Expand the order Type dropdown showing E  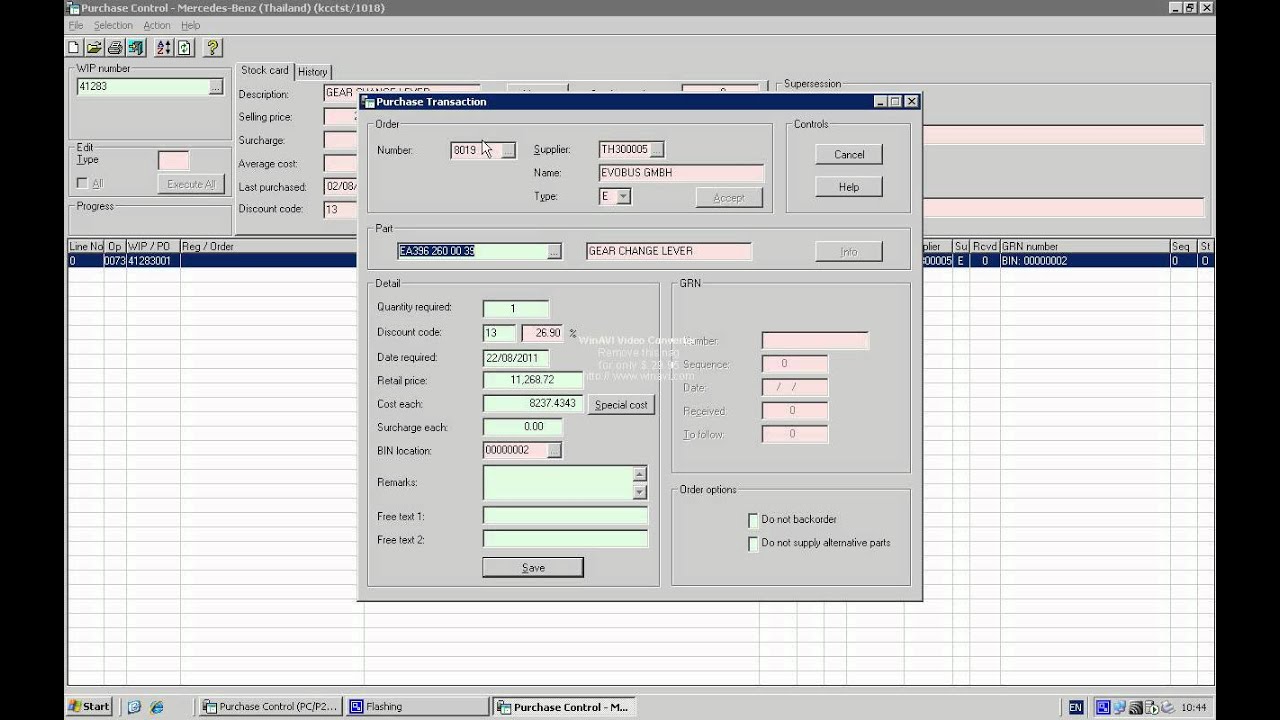click(624, 197)
